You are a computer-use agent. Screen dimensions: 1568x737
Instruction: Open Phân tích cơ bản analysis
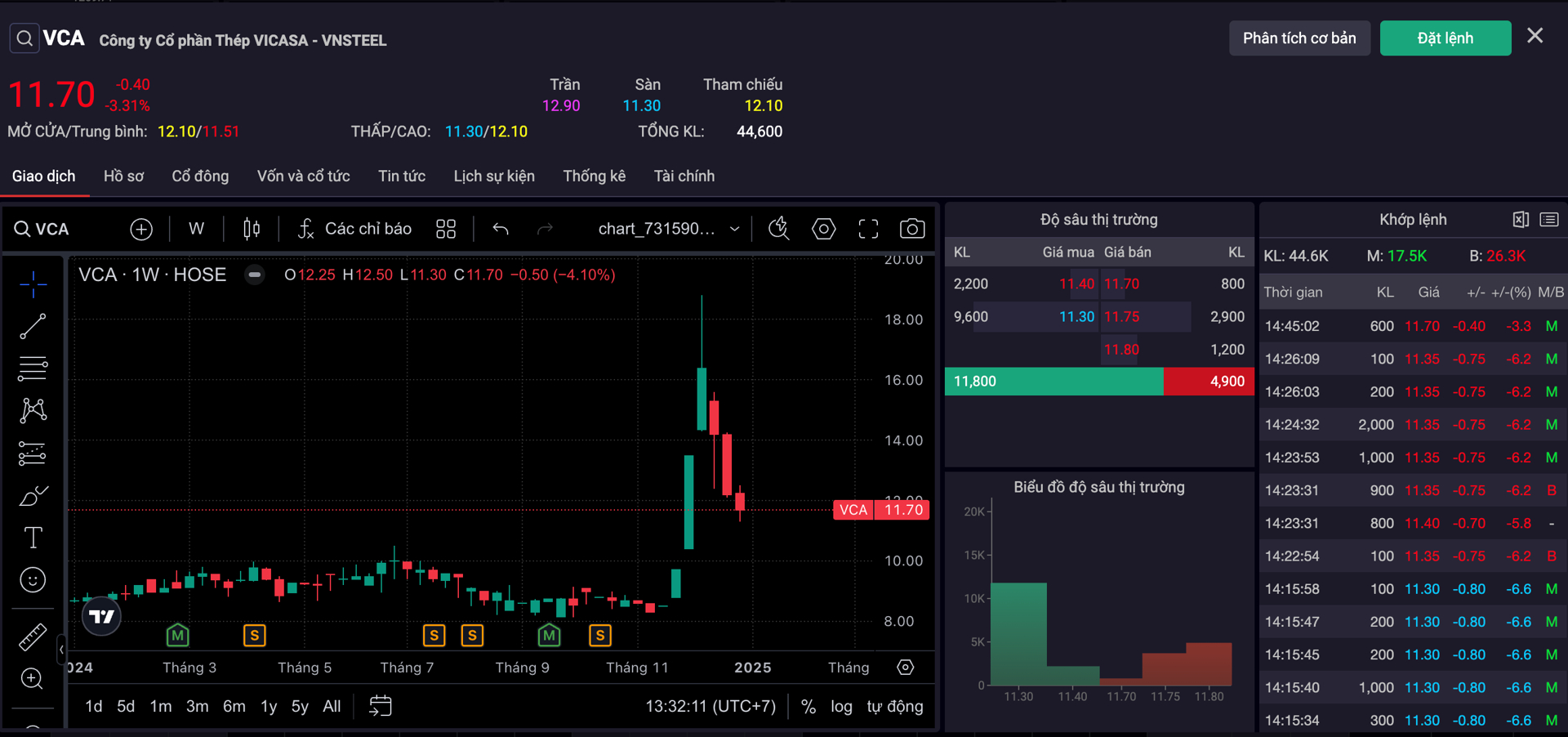[1298, 38]
